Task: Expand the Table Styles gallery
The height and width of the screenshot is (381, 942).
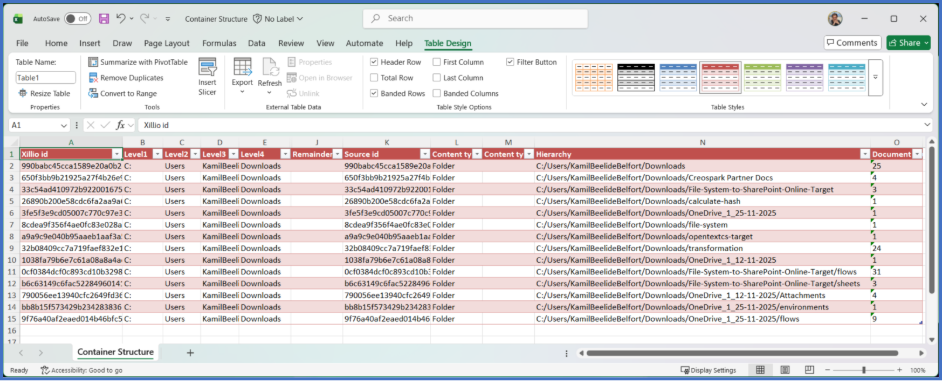Action: 875,78
